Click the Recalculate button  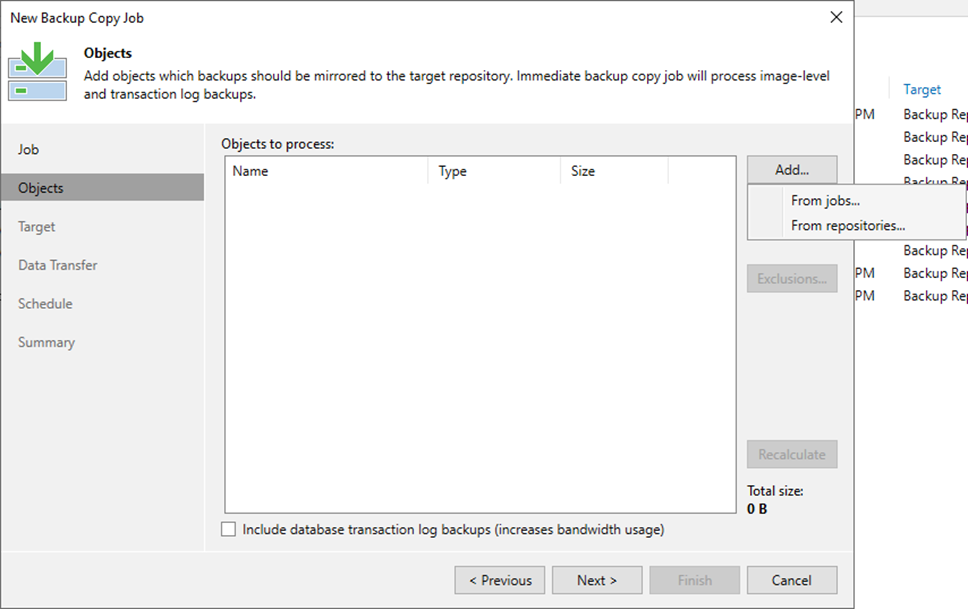click(791, 453)
